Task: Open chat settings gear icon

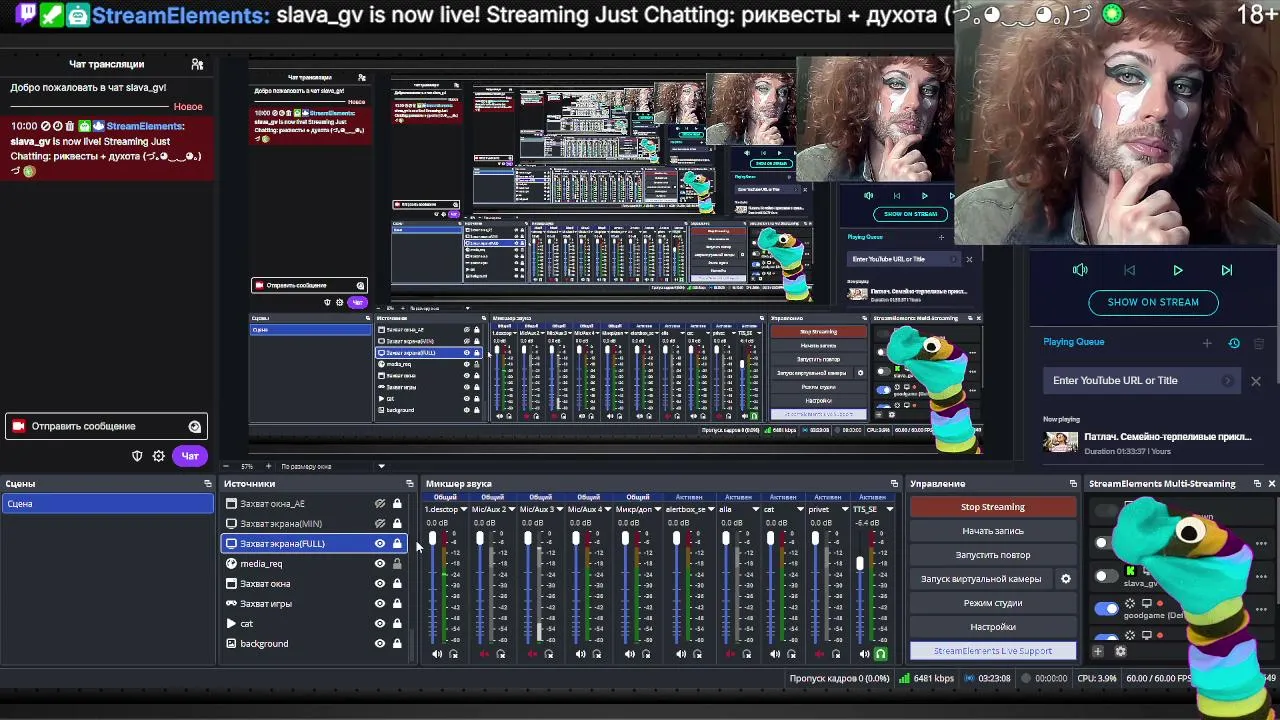Action: (x=158, y=456)
